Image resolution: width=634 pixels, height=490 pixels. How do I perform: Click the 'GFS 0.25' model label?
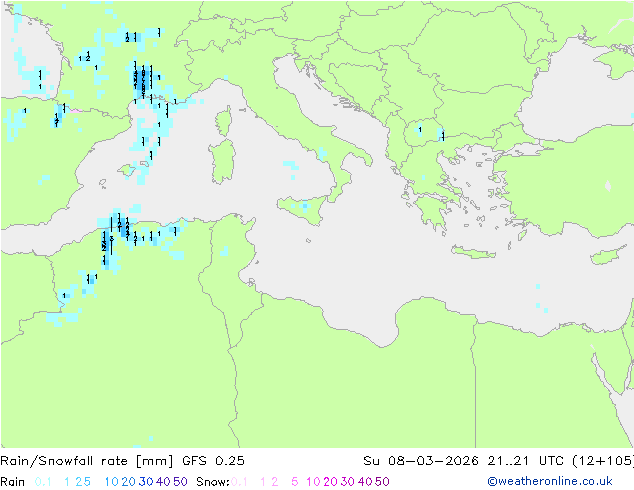pyautogui.click(x=213, y=461)
